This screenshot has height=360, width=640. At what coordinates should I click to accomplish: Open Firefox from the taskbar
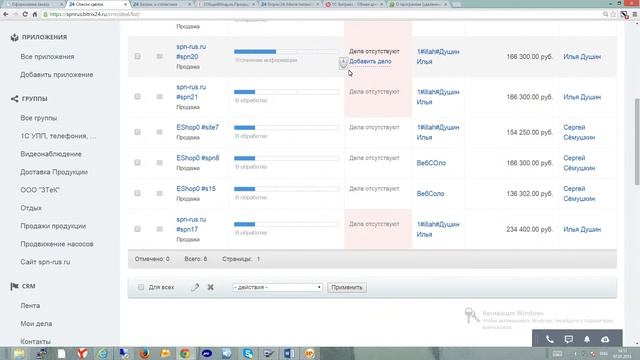pos(144,353)
